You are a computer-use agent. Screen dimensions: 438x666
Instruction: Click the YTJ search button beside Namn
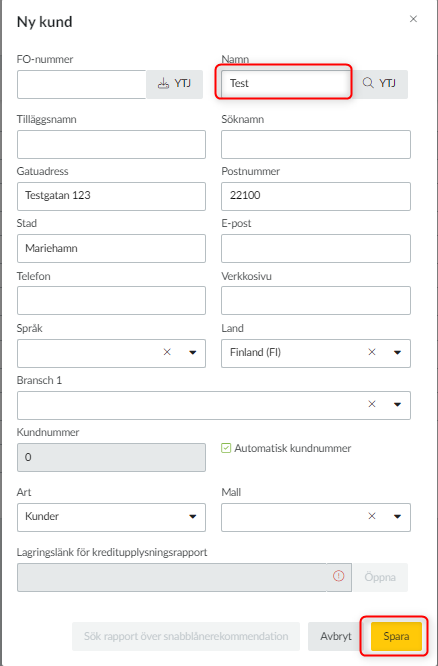(x=379, y=85)
